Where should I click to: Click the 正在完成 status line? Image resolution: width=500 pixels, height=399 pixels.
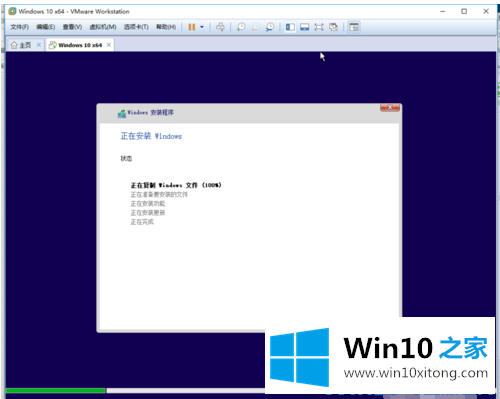tap(142, 222)
